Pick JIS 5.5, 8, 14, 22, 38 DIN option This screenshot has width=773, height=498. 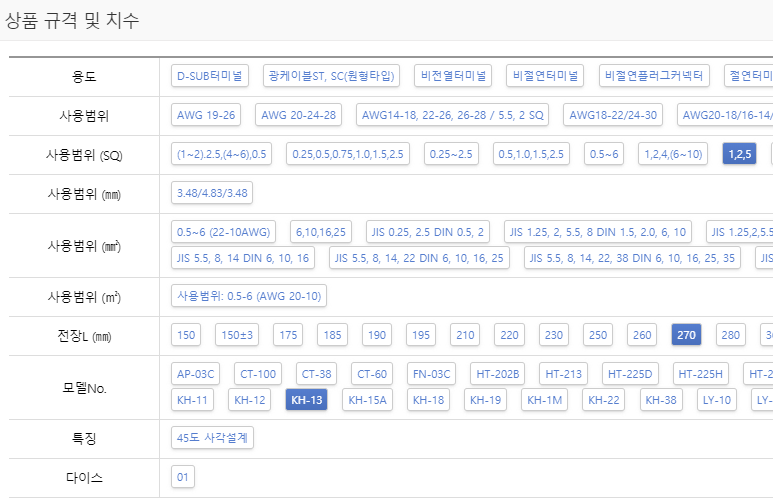click(632, 258)
